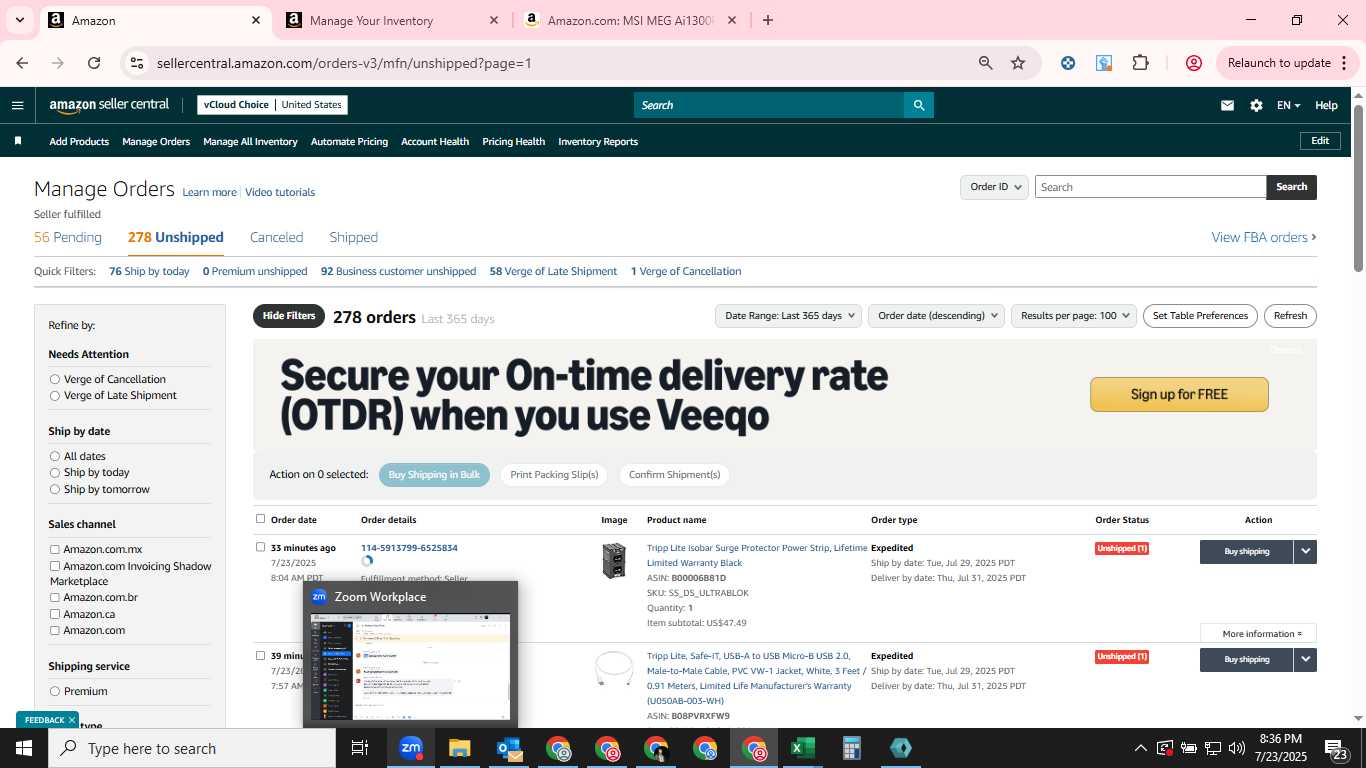Tick the select-all orders checkbox in header

click(x=261, y=519)
